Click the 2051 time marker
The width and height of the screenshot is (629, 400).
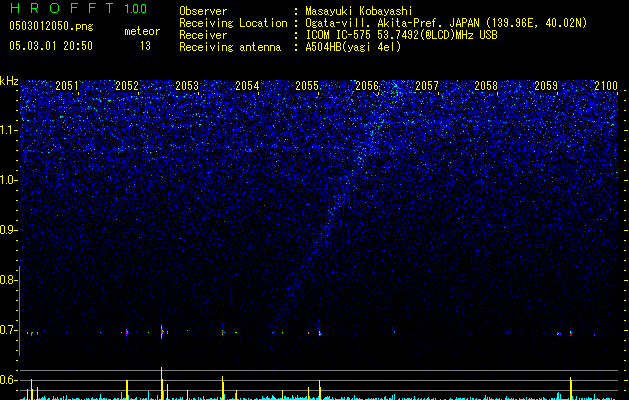pyautogui.click(x=67, y=86)
